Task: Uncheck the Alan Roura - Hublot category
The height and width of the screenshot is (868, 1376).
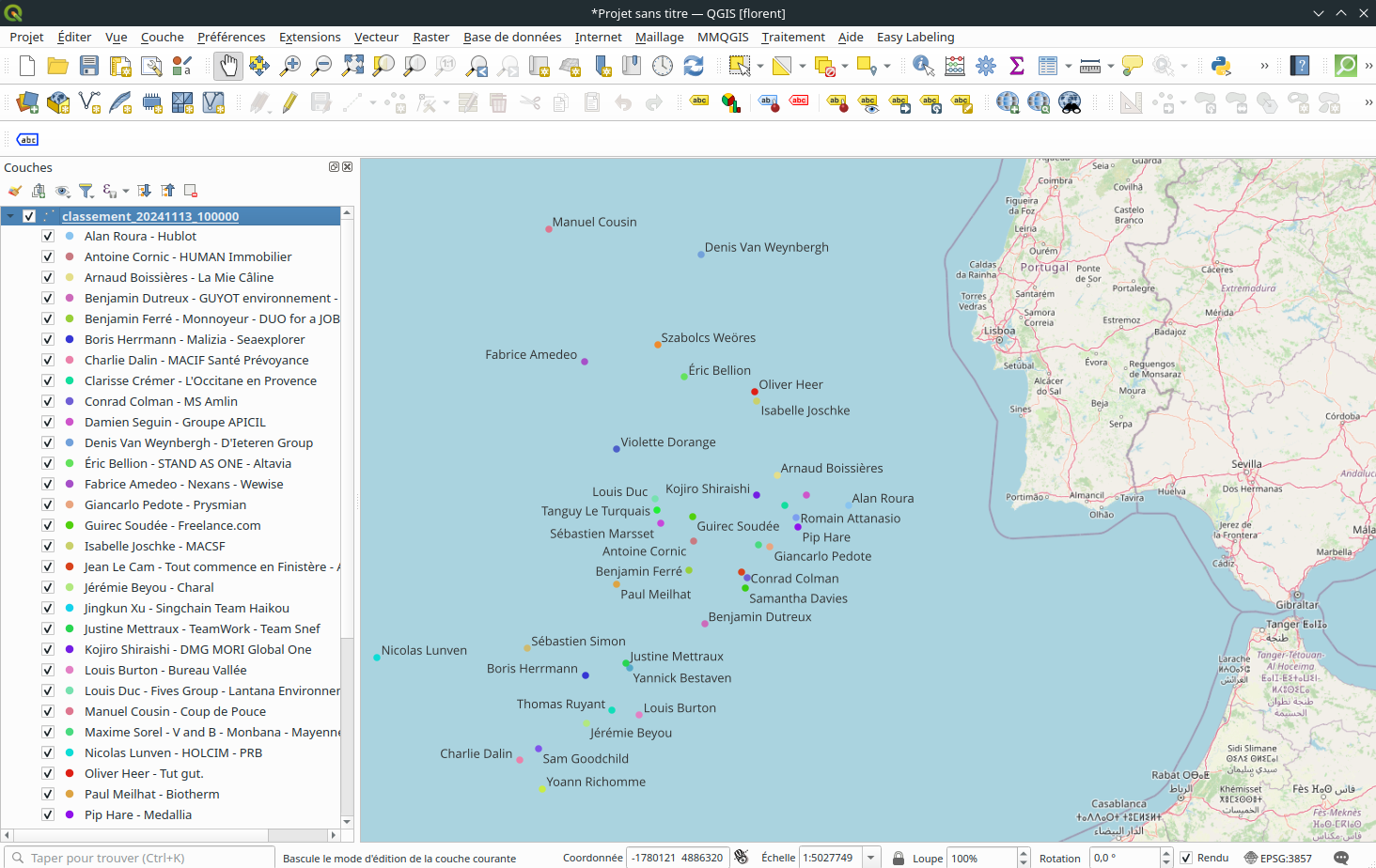Action: pos(48,236)
